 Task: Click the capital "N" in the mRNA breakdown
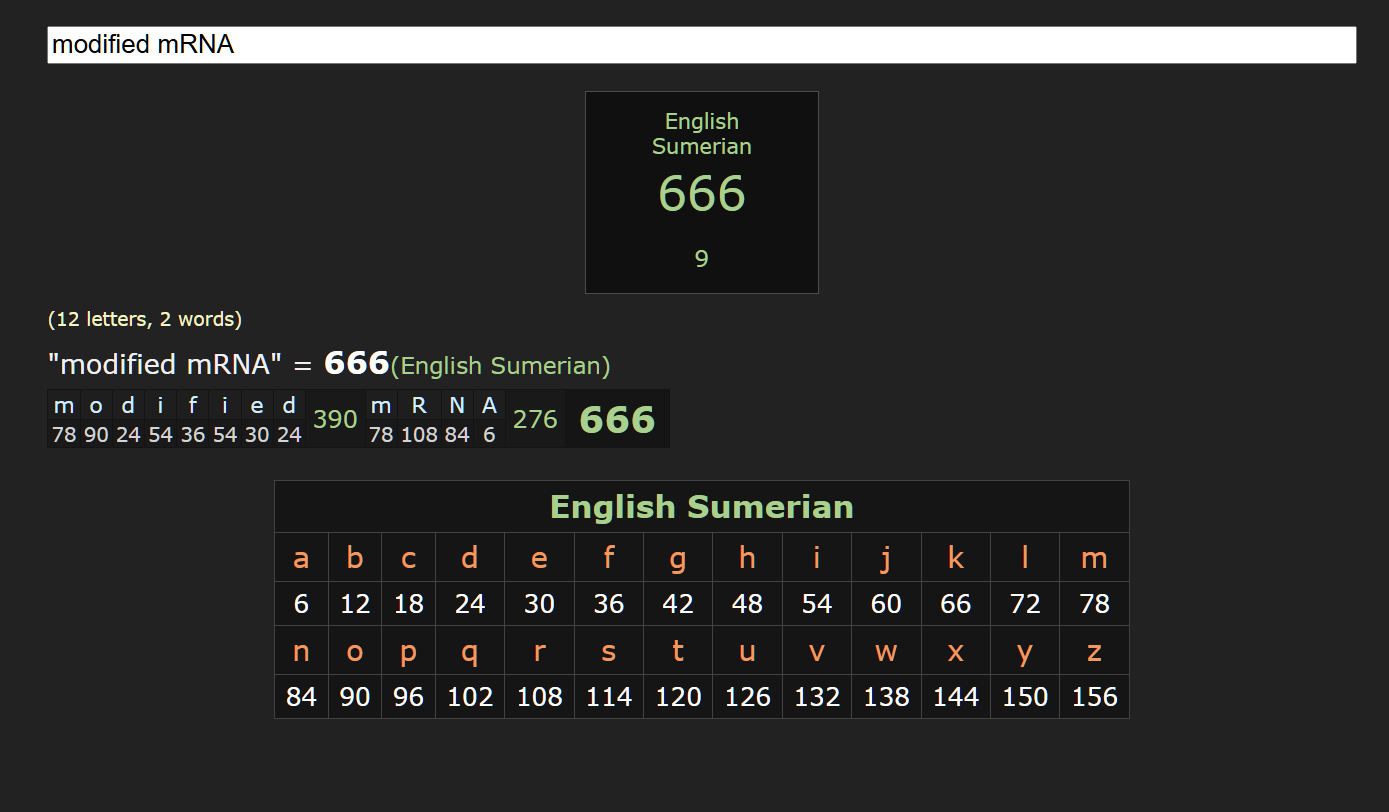tap(457, 406)
